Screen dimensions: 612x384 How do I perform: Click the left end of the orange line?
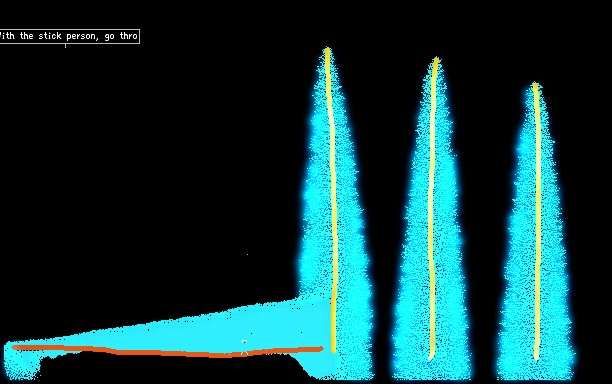(14, 347)
